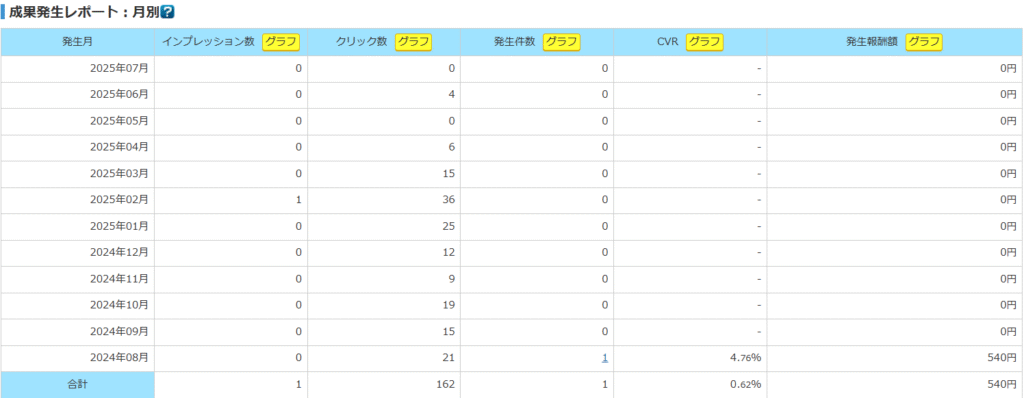Click the 合計 row label
This screenshot has width=1024, height=398.
click(78, 384)
